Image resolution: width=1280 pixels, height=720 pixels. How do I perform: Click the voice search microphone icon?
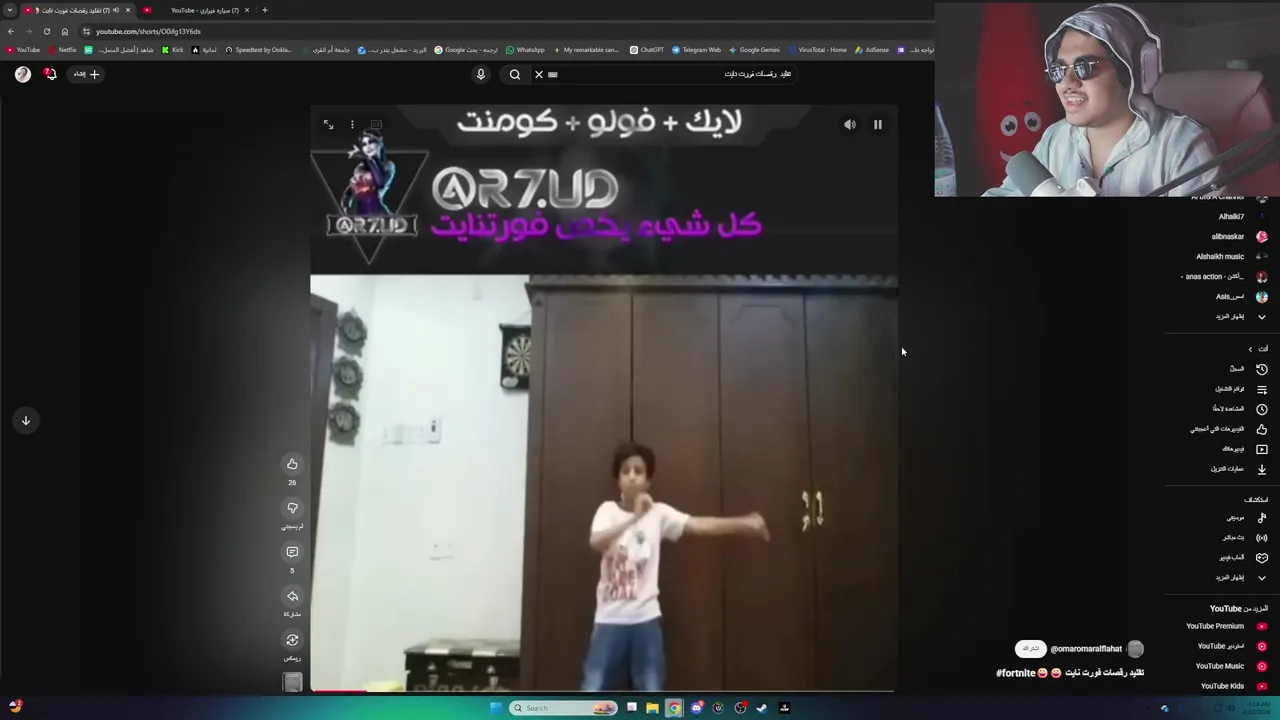tap(481, 74)
